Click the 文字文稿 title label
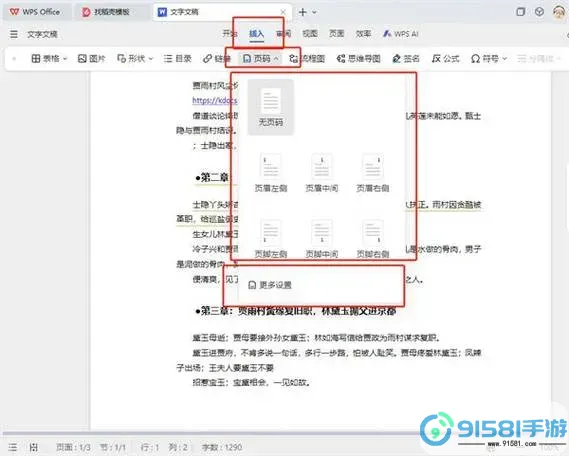Screen dimensions: 569x456 pos(42,34)
